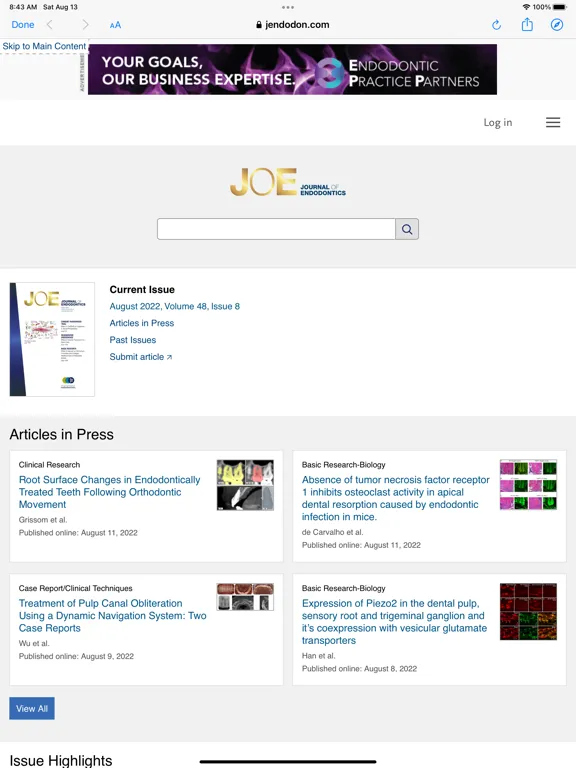
Task: Select the 'Grissom et al.' author text
Action: [43, 520]
